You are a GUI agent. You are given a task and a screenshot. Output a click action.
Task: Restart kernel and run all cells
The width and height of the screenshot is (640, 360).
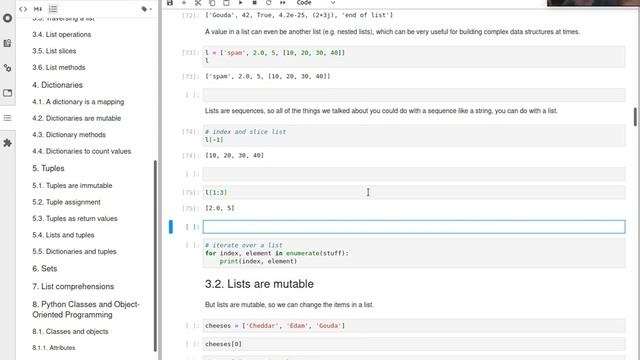(282, 3)
